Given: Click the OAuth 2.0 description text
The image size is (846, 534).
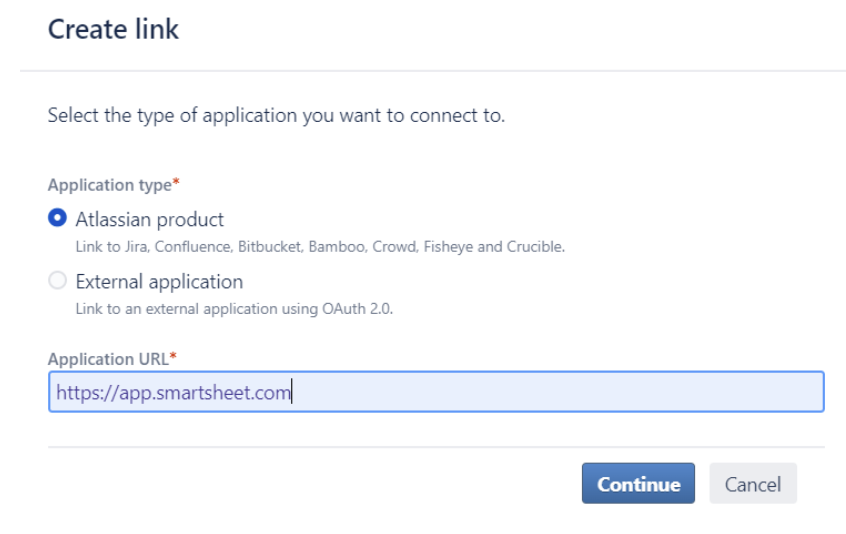Looking at the screenshot, I should pos(234,308).
